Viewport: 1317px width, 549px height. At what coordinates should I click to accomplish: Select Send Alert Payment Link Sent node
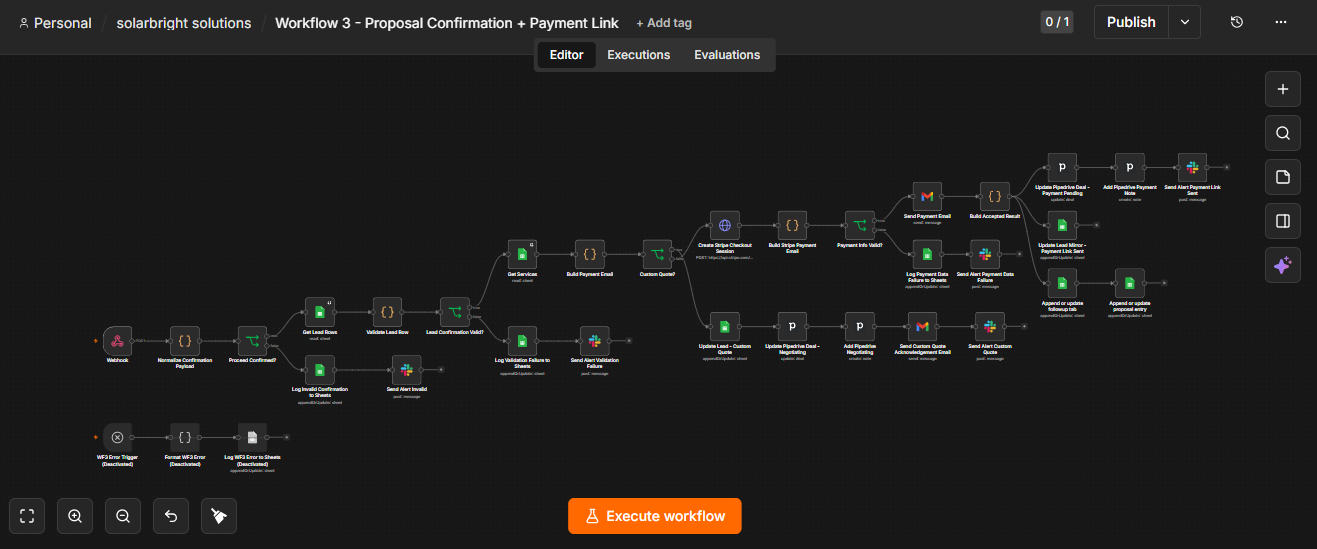point(1192,167)
